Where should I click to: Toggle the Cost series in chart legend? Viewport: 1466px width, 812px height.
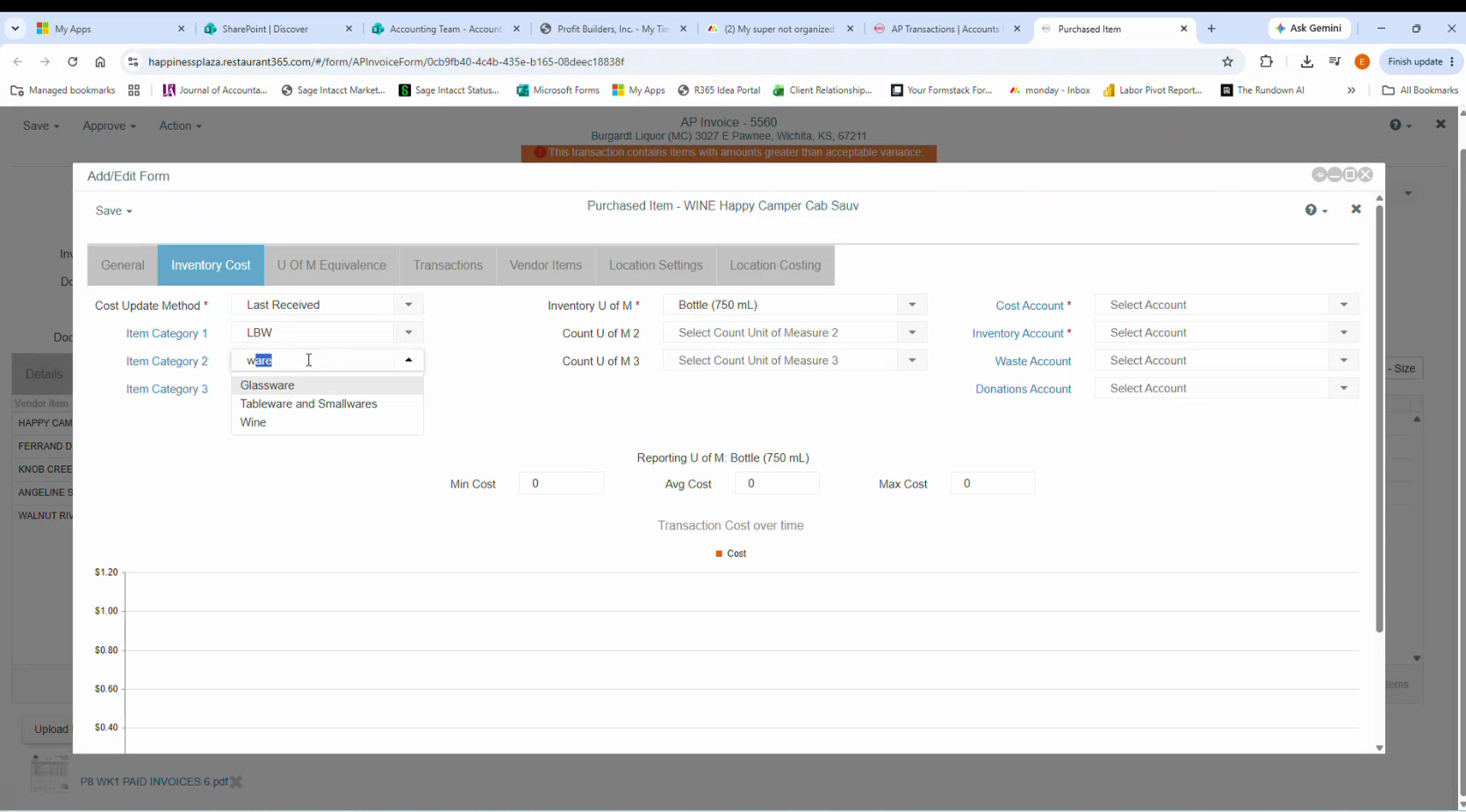click(730, 553)
